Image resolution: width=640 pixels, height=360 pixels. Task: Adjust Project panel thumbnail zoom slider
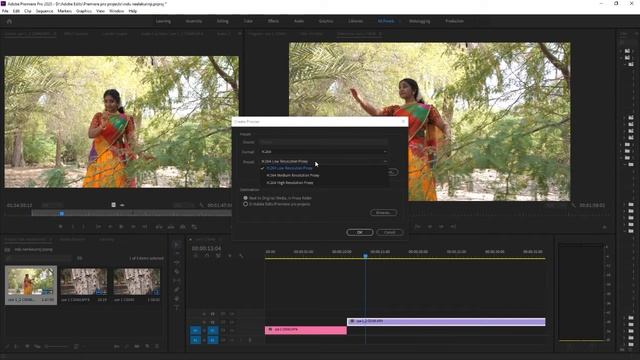coord(56,346)
